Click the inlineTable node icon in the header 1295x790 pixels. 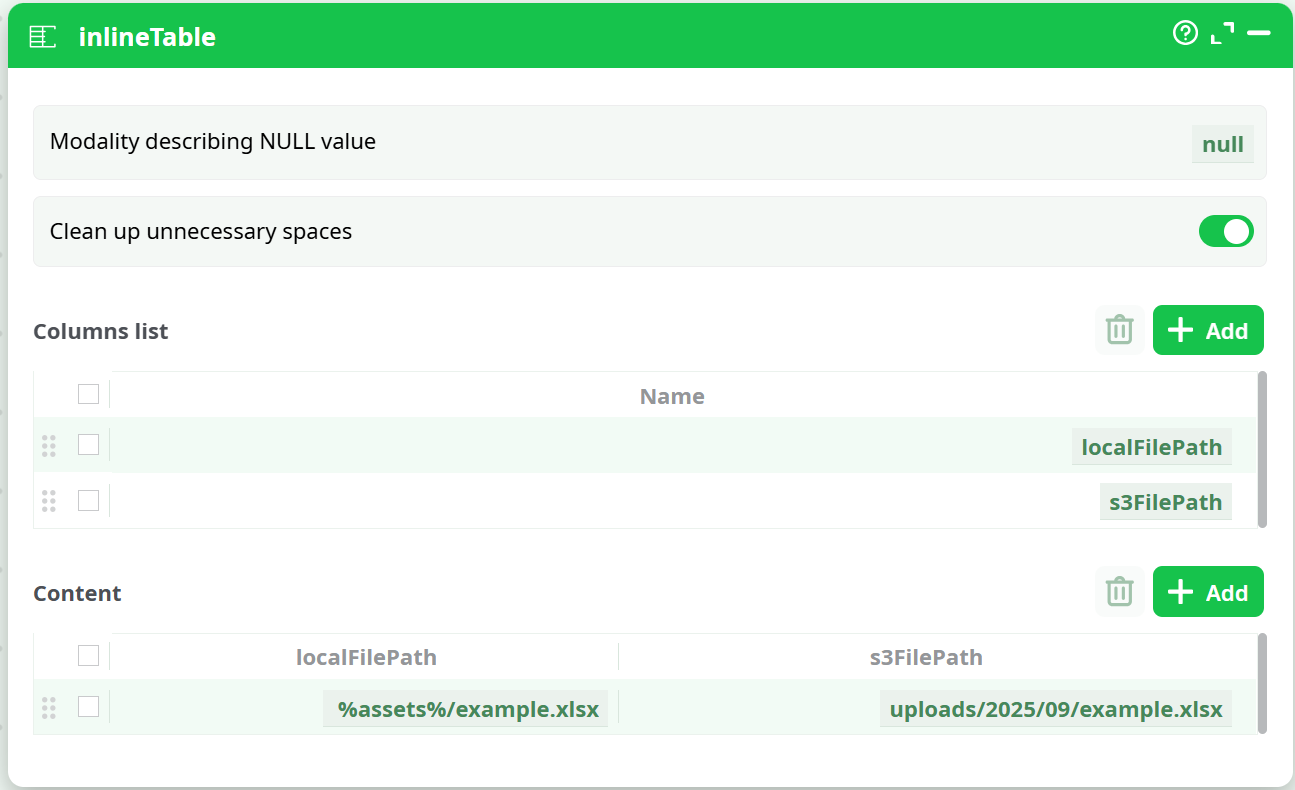pyautogui.click(x=43, y=35)
